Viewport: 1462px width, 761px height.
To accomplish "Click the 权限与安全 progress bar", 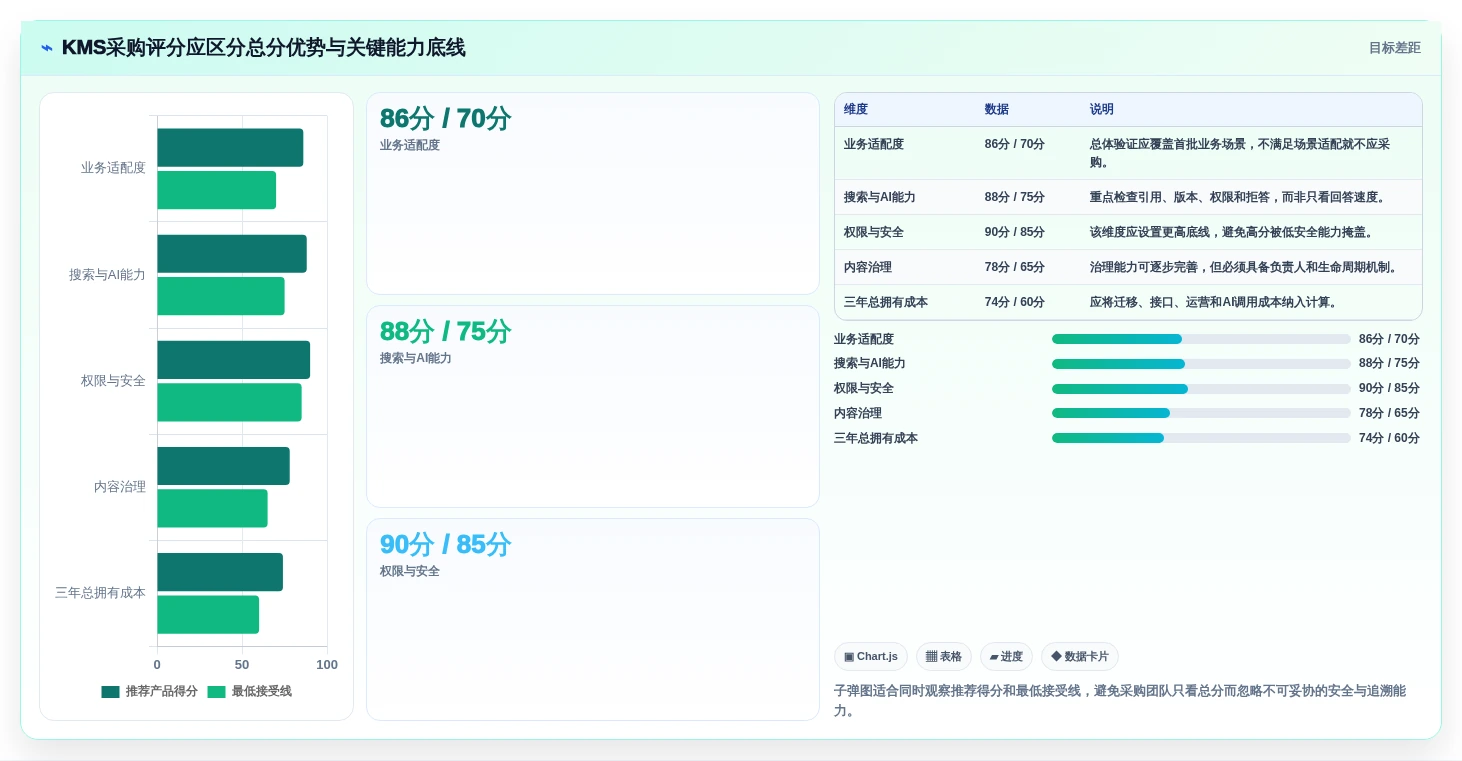I will click(1201, 389).
